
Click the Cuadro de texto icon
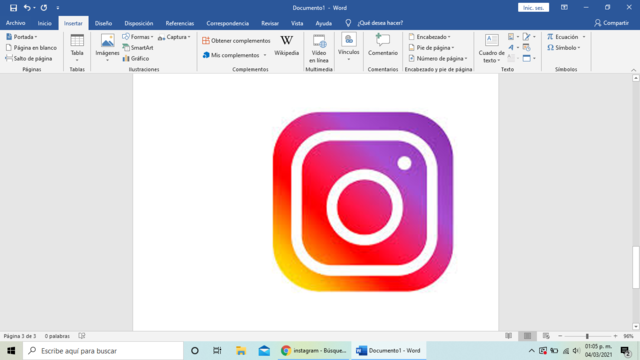click(491, 40)
